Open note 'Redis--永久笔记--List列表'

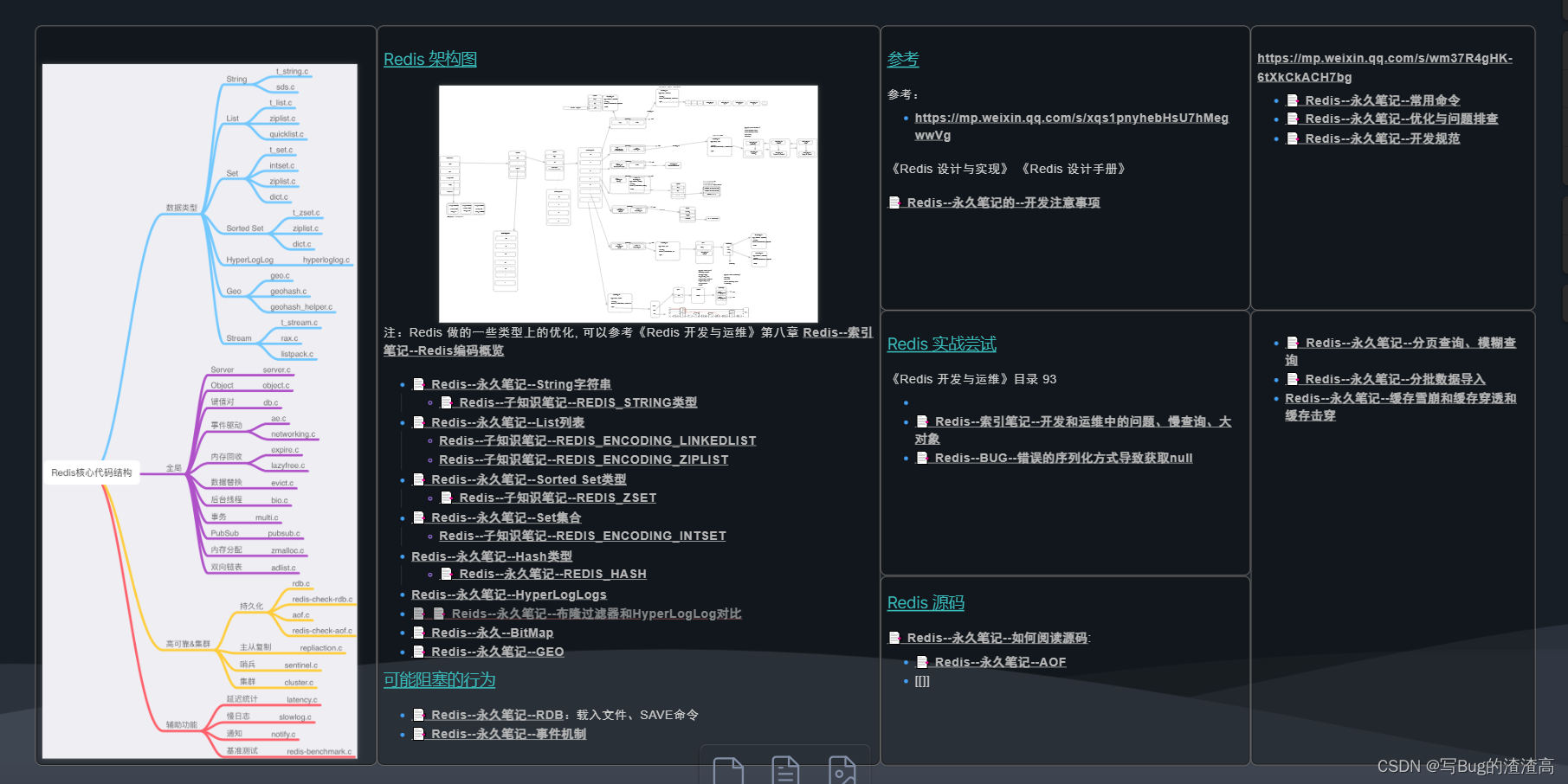pyautogui.click(x=508, y=422)
